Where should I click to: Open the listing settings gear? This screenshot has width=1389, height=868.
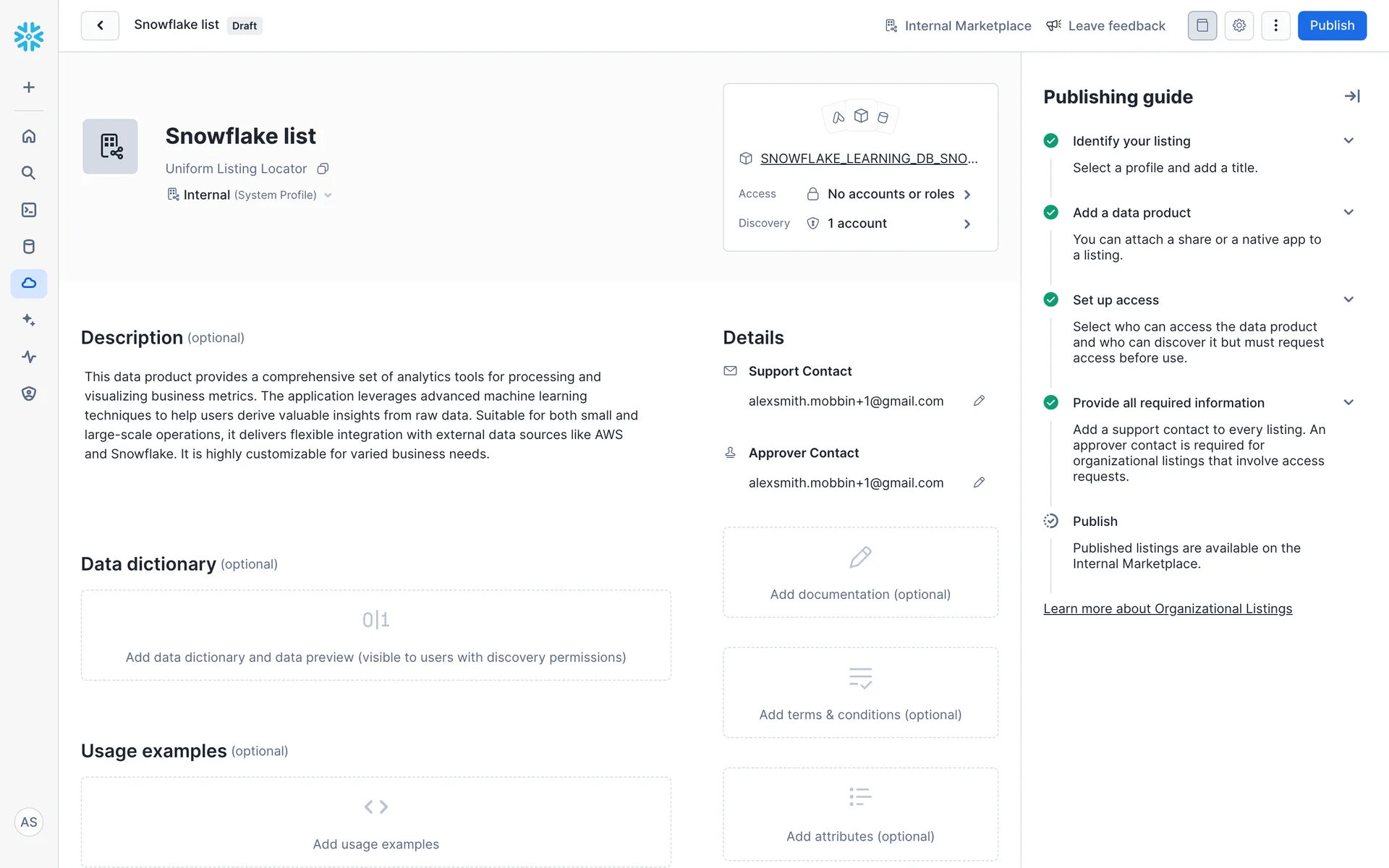point(1239,26)
